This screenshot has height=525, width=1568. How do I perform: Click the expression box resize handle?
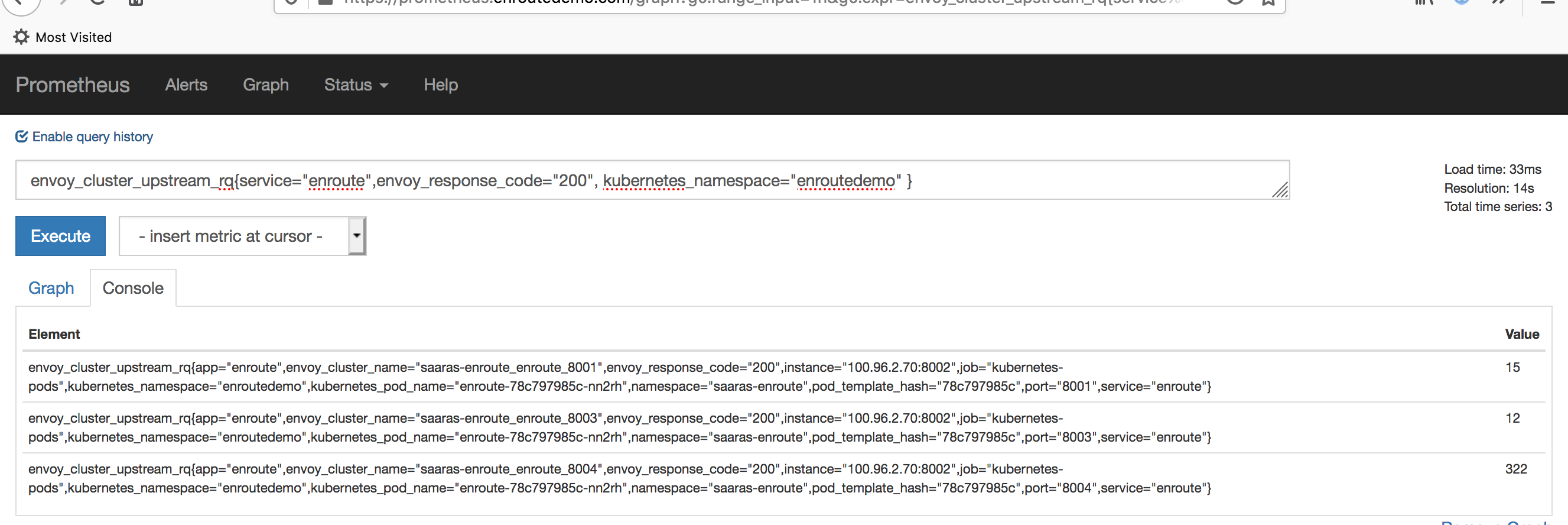click(1280, 190)
